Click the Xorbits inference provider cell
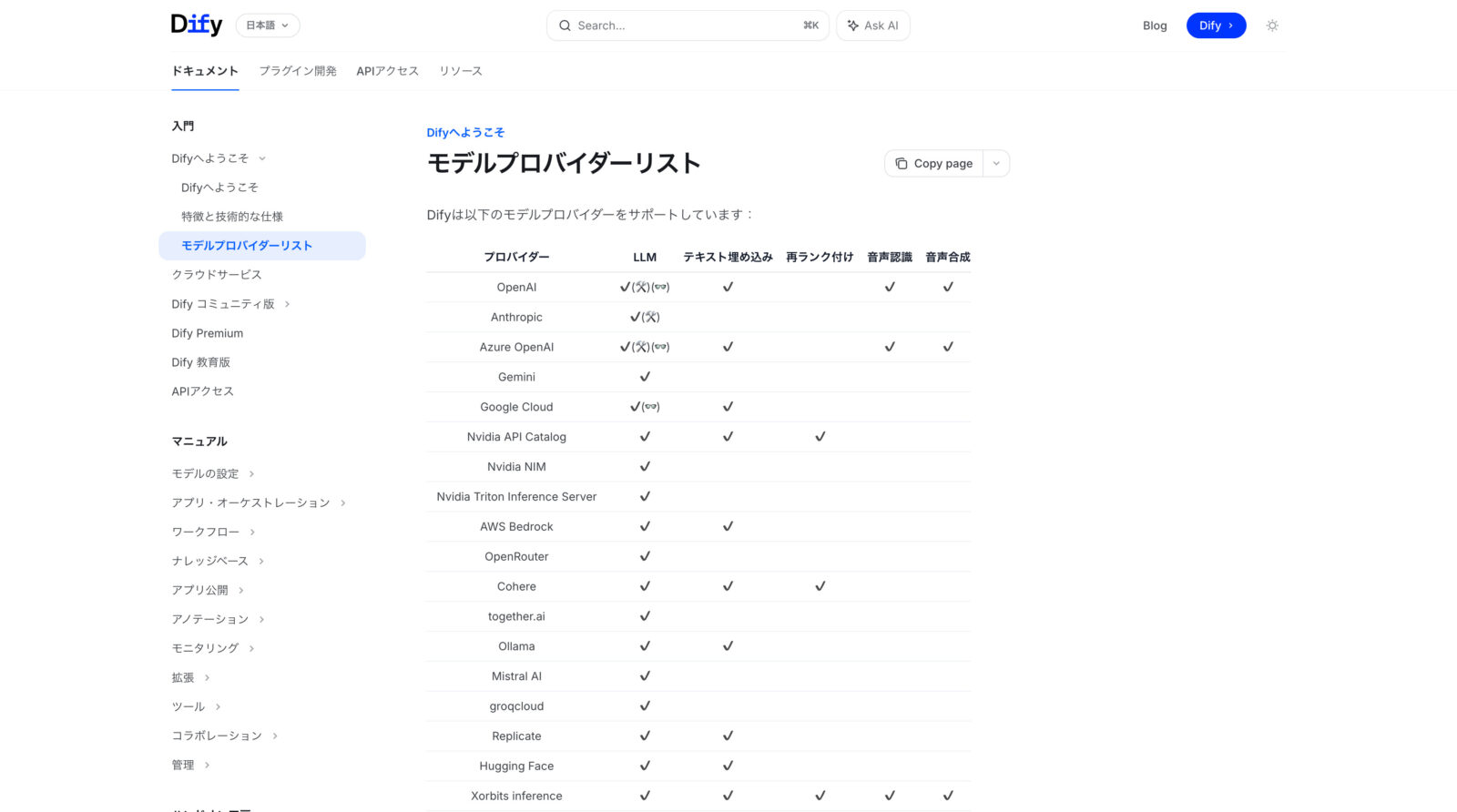Screen dimensions: 1457x812 point(516,796)
